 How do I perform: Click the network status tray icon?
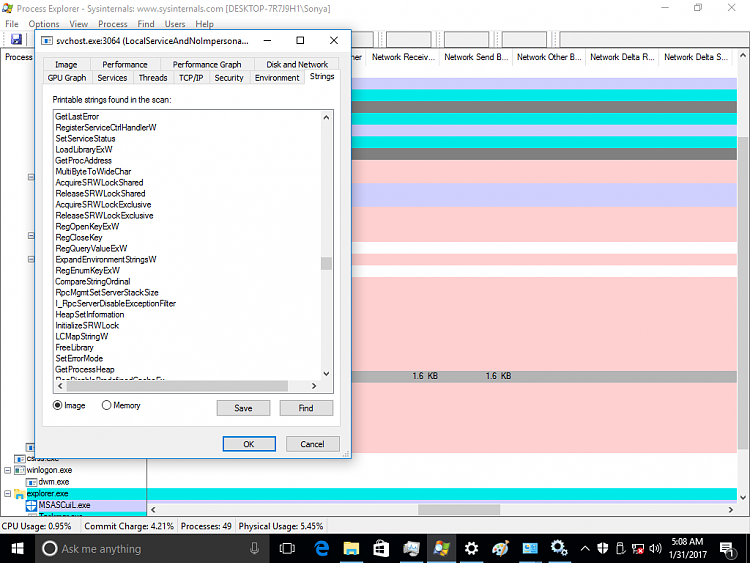[x=638, y=549]
